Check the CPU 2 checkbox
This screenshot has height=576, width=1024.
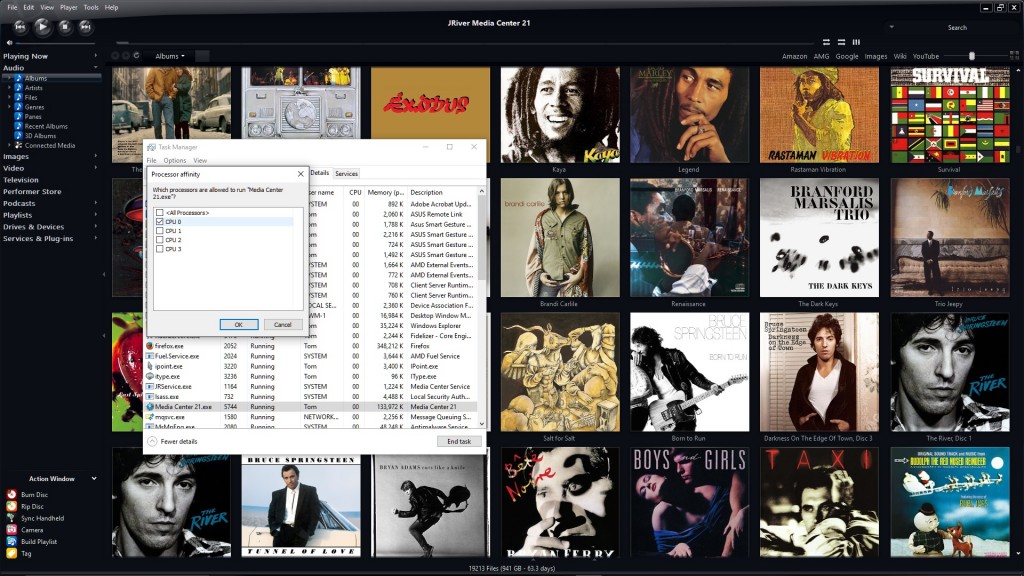coord(159,240)
